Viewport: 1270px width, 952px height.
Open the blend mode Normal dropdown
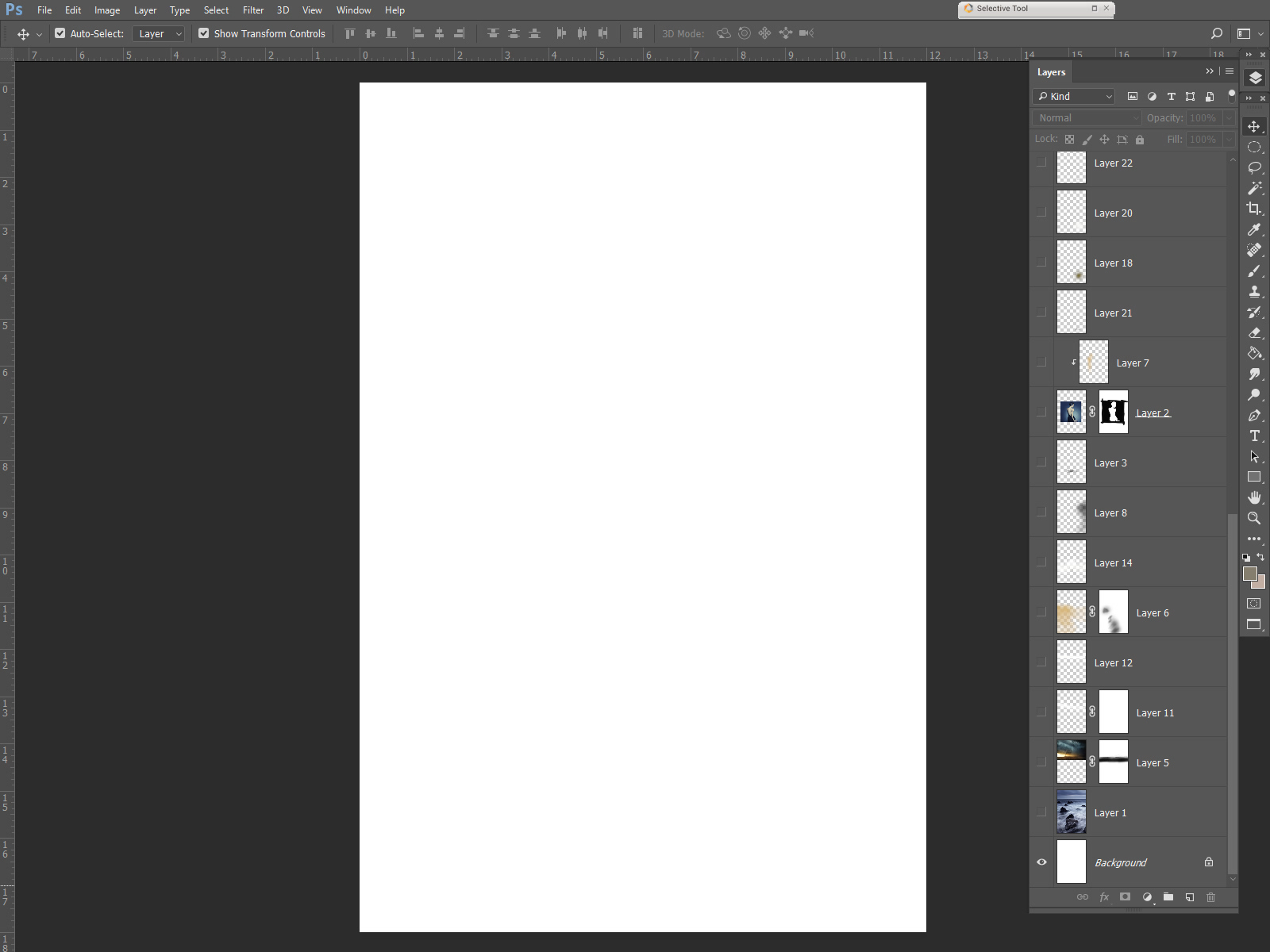pos(1087,117)
